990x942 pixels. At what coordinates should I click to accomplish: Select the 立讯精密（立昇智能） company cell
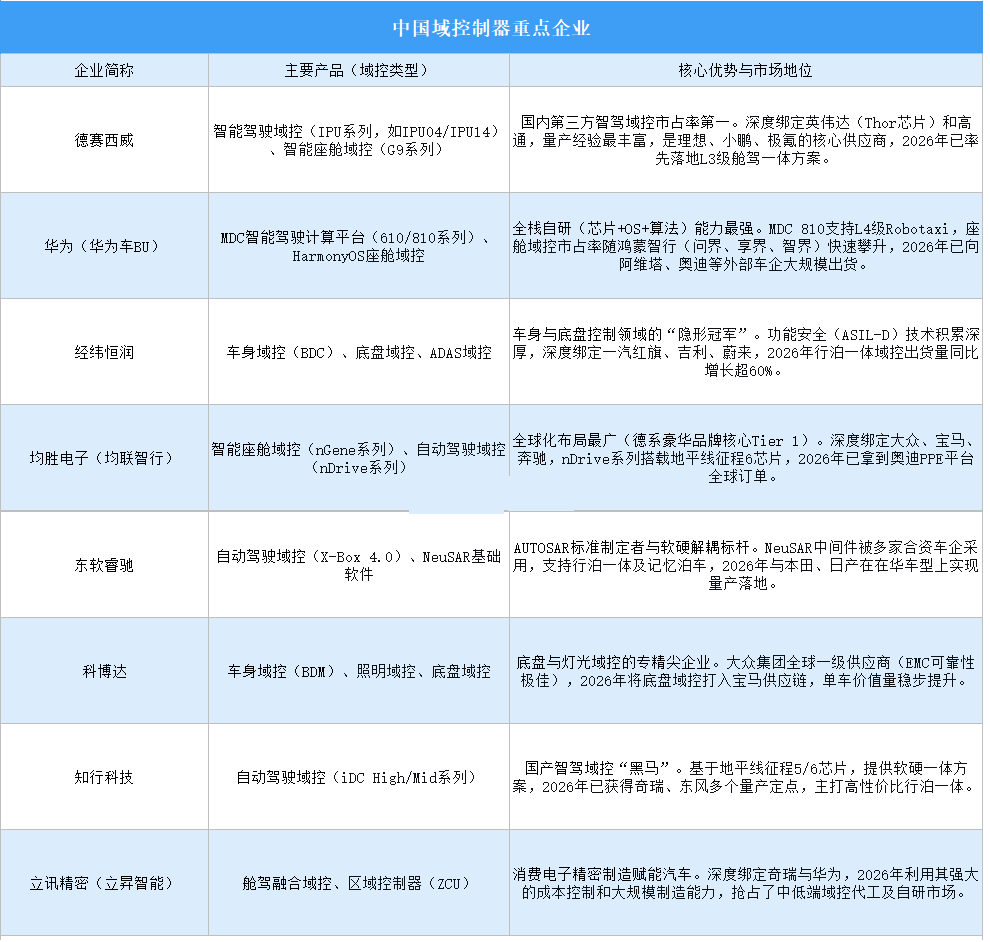point(104,883)
